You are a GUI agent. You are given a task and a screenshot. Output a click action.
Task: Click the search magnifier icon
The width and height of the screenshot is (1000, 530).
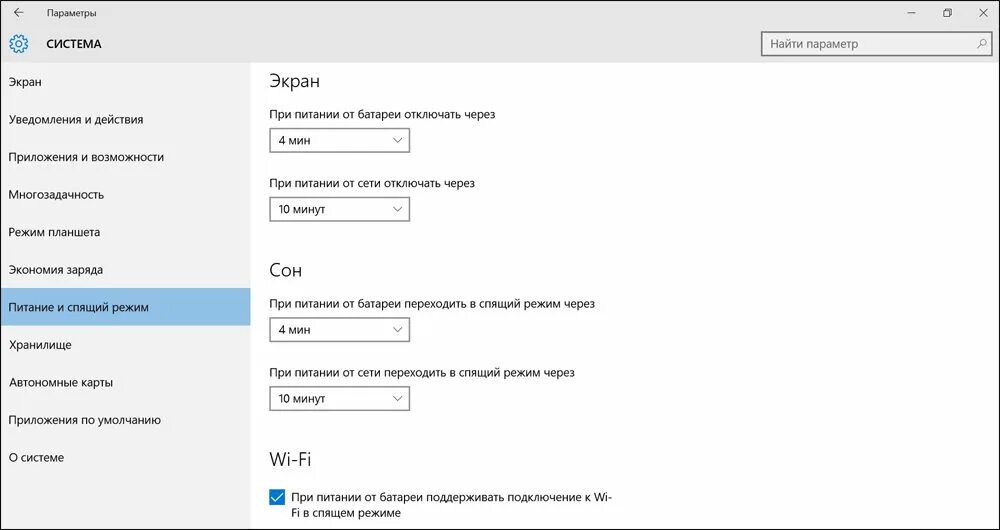pos(982,44)
